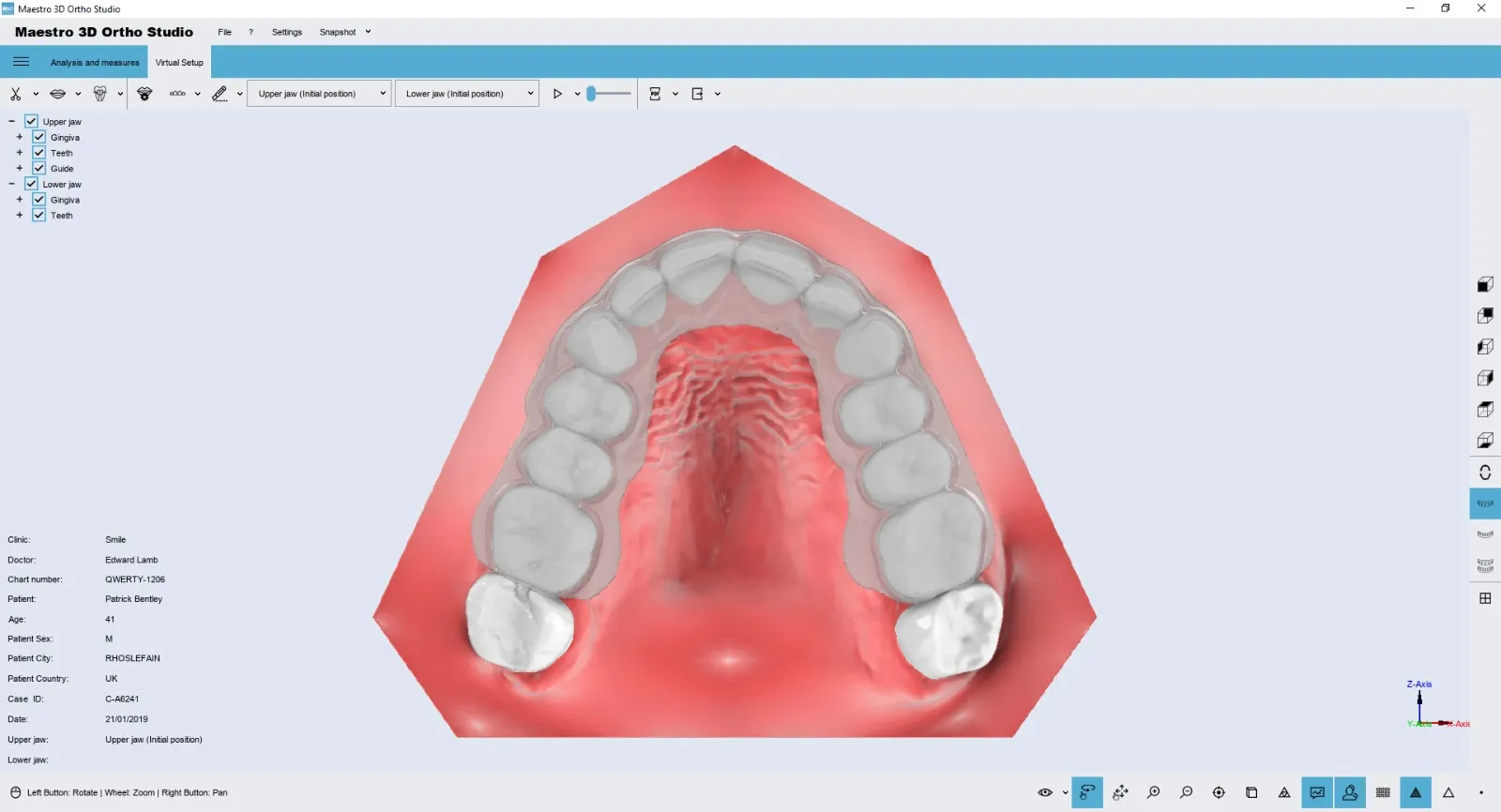Click the zoom out magnifier icon
The image size is (1501, 812).
click(1186, 792)
